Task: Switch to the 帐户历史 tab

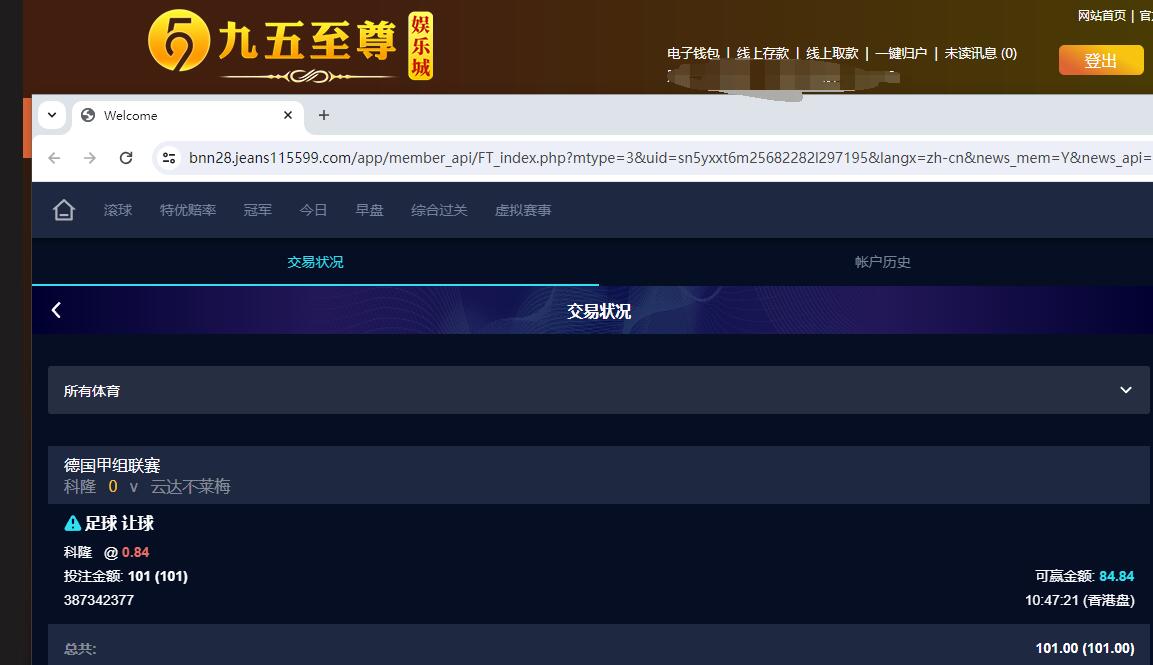Action: click(x=882, y=262)
